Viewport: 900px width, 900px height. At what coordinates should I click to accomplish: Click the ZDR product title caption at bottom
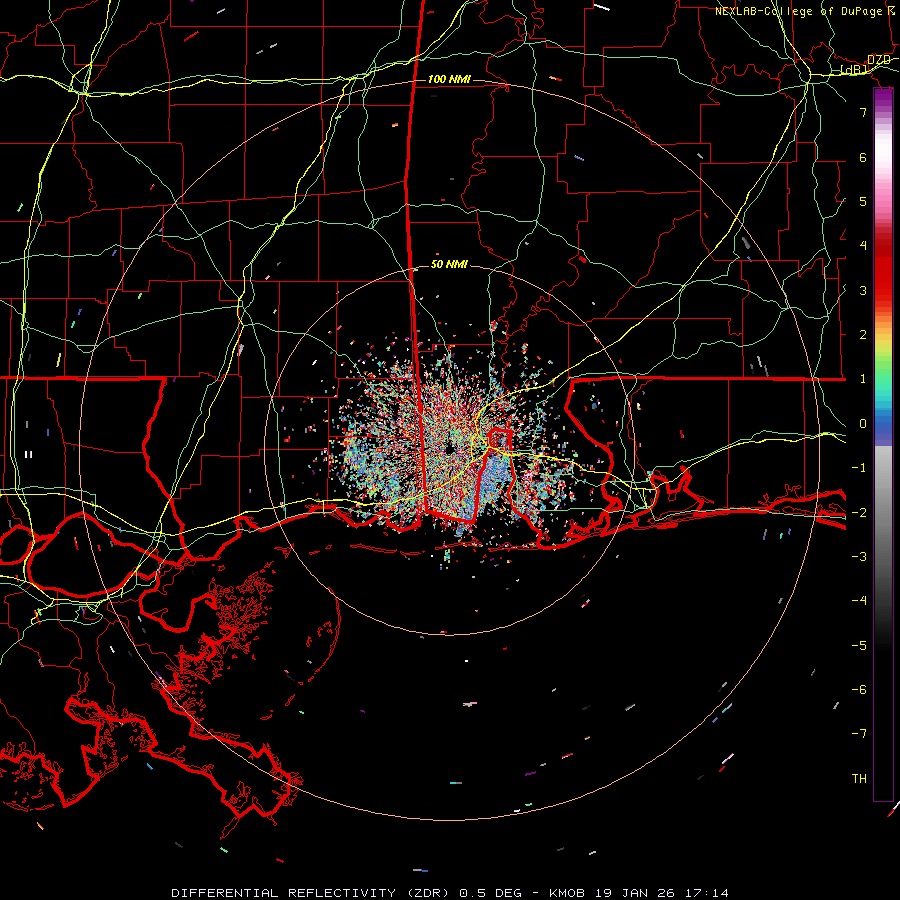450,893
